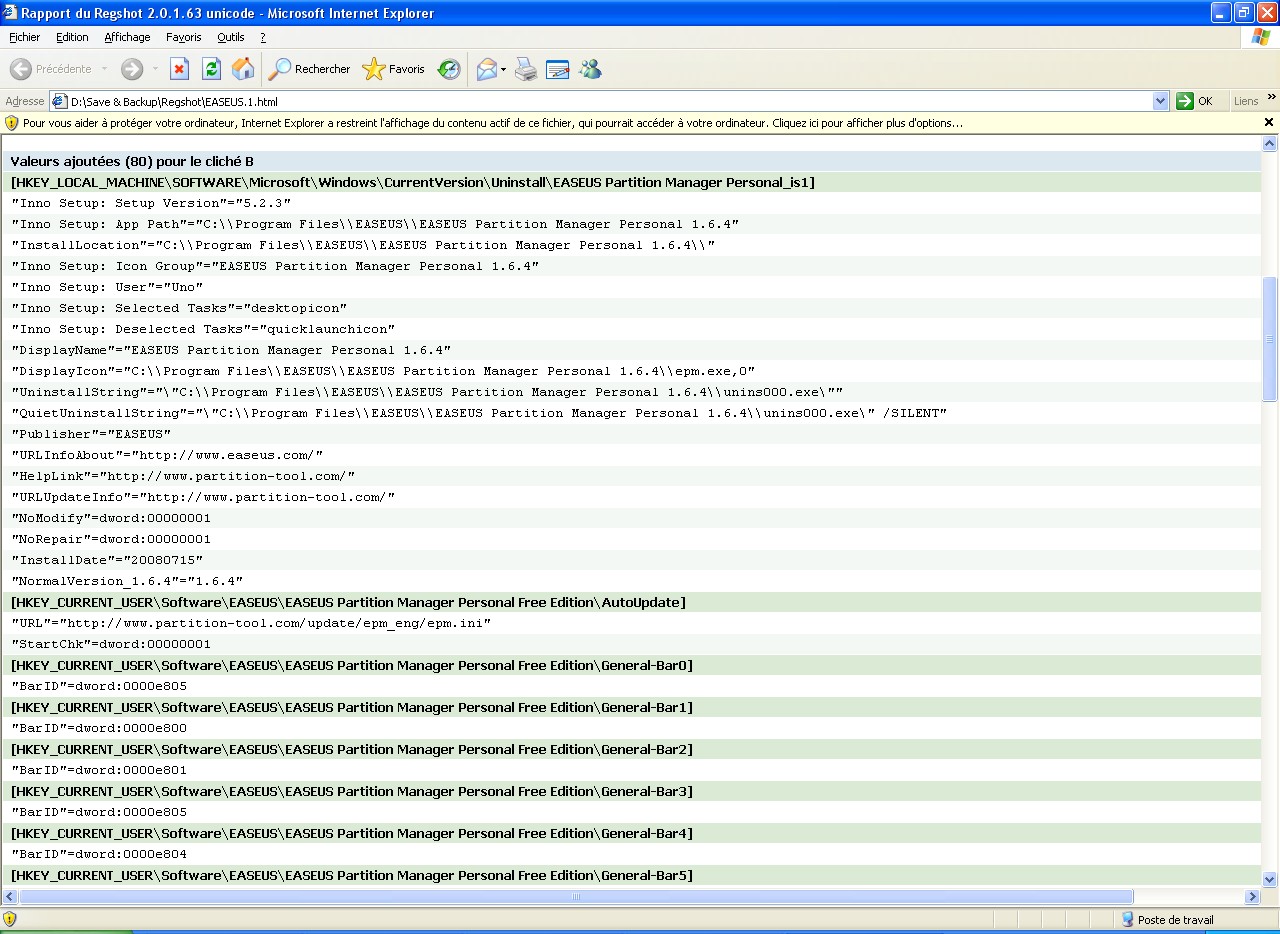Click the Edit page toolbar icon

coord(558,69)
